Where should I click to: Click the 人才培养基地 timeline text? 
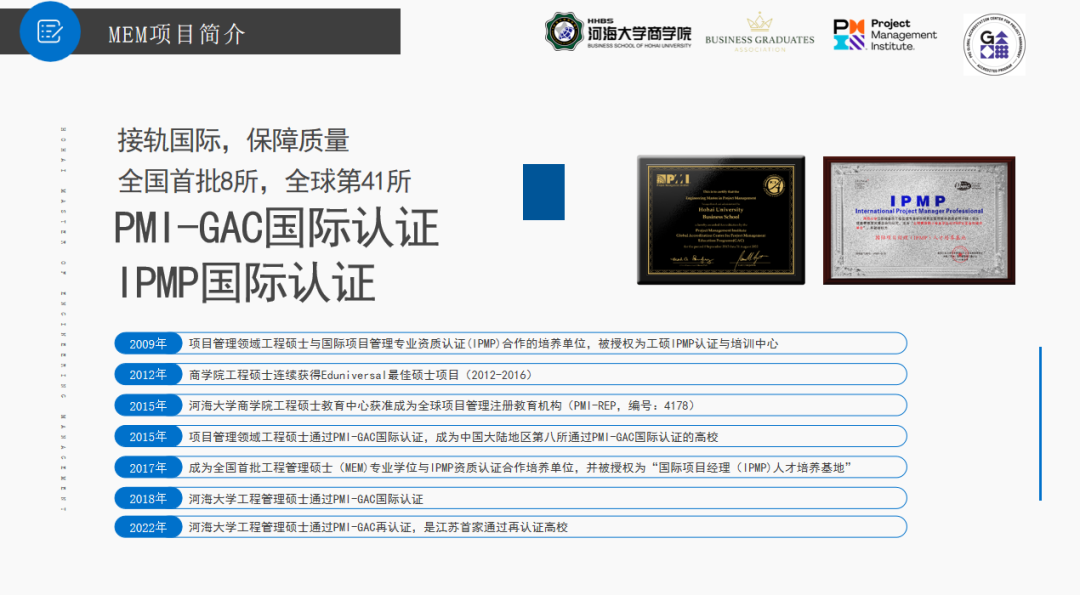(x=520, y=468)
